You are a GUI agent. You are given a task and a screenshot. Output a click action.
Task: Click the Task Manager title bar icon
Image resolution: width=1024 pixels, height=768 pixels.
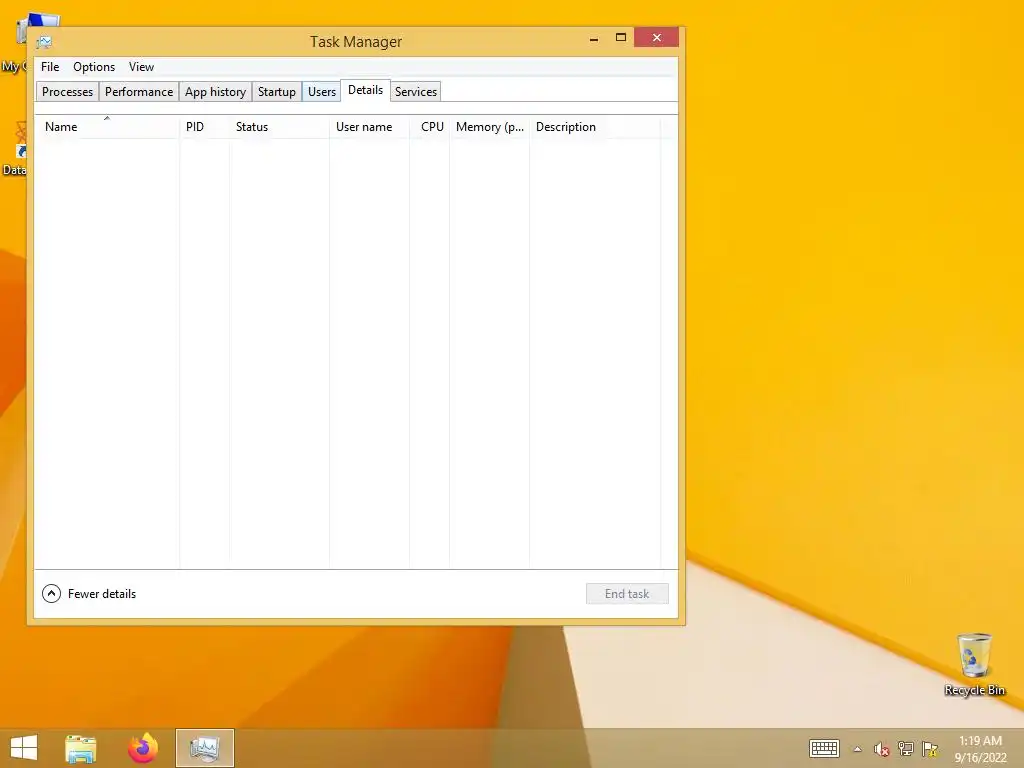pos(44,42)
